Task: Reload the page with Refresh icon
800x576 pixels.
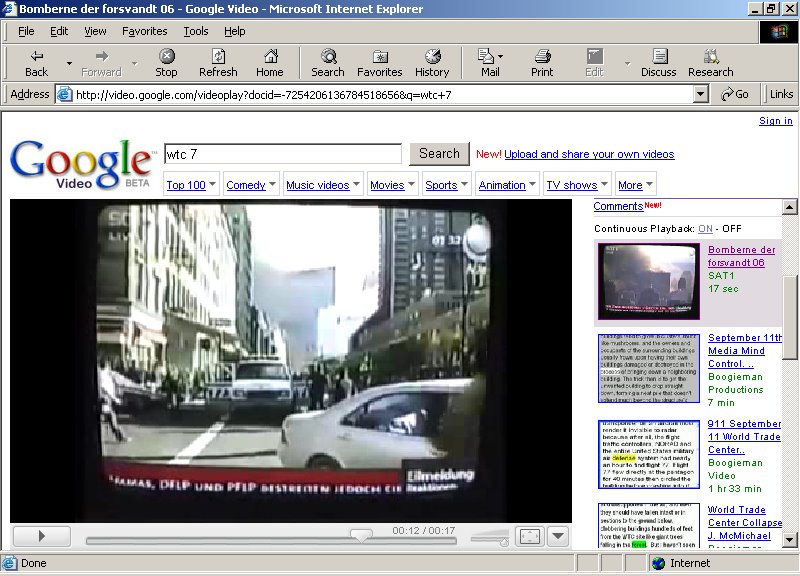Action: tap(218, 63)
